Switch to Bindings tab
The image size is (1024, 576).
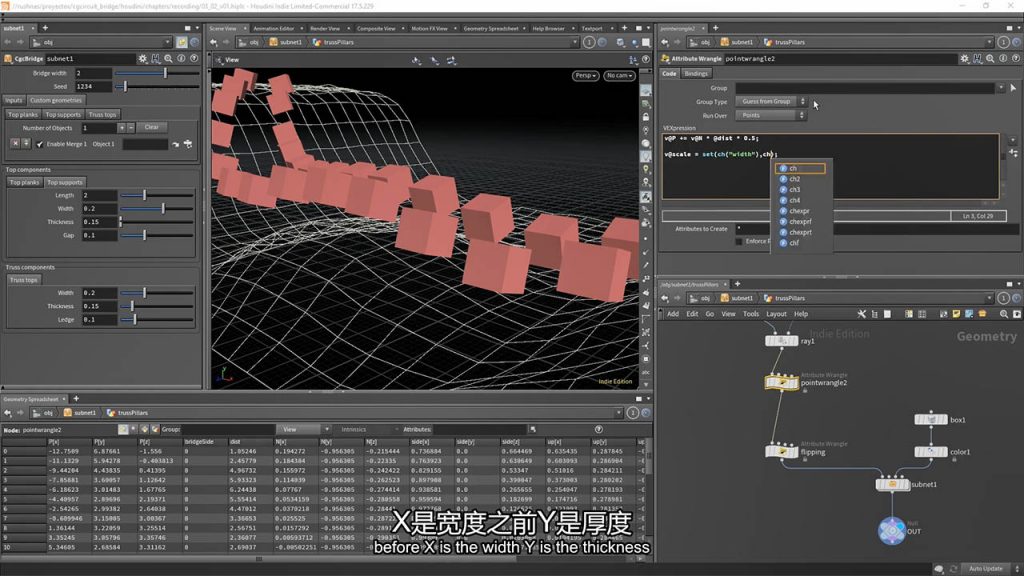(x=696, y=74)
